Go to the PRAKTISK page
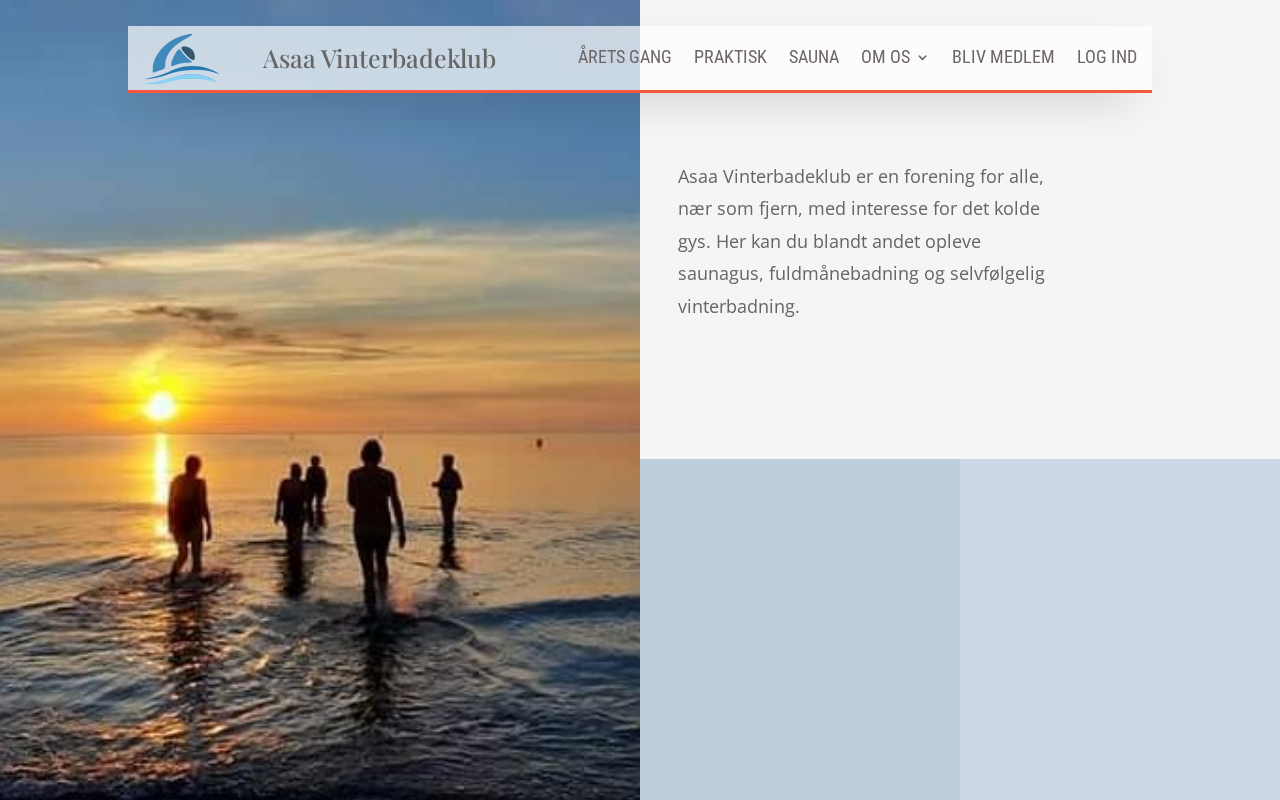 tap(730, 57)
